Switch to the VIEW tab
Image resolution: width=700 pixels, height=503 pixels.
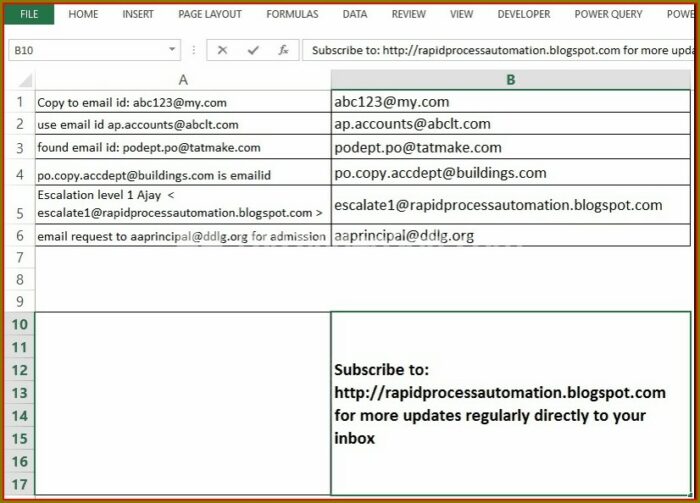click(x=461, y=14)
